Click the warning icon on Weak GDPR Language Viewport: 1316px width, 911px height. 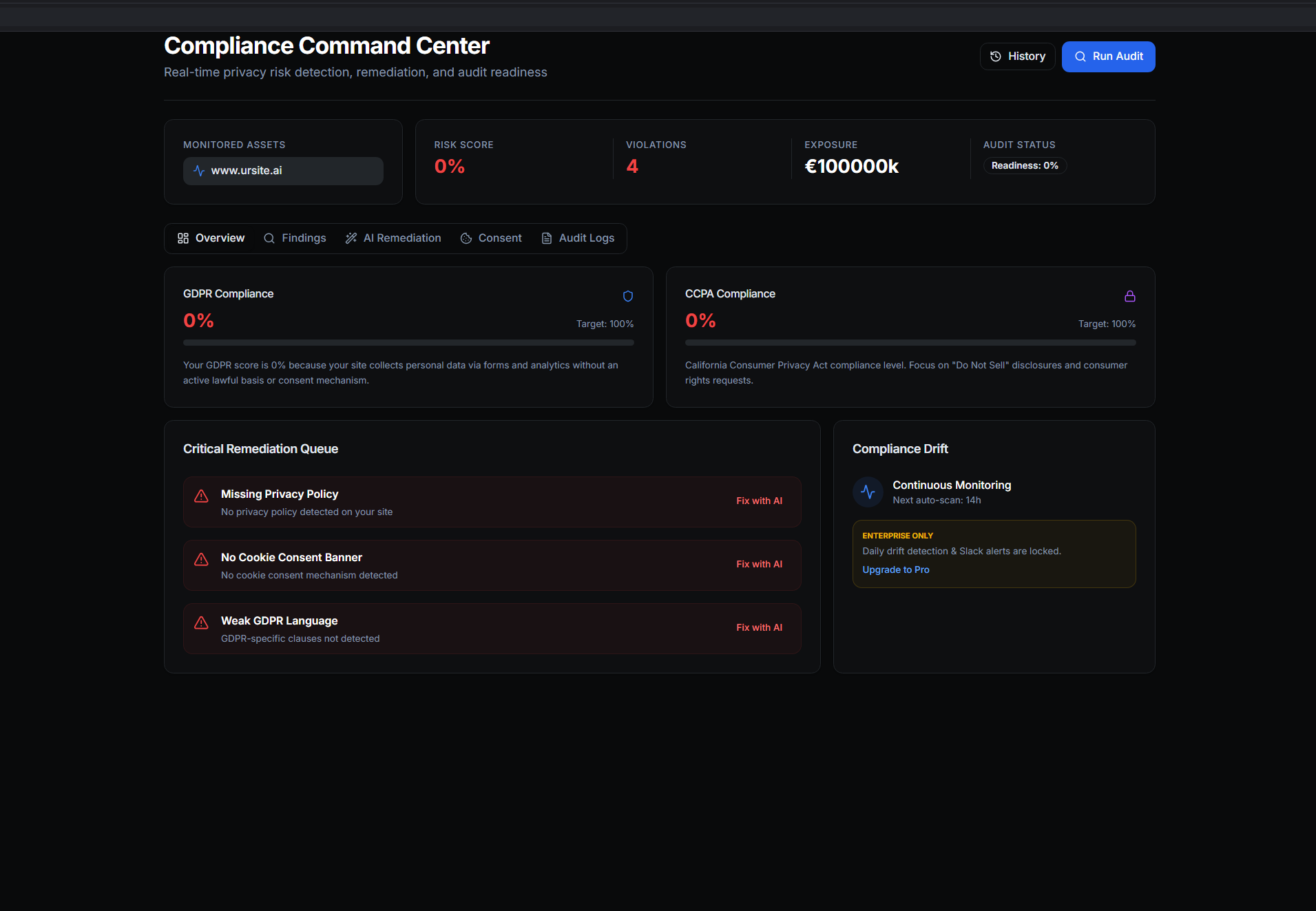pos(201,622)
